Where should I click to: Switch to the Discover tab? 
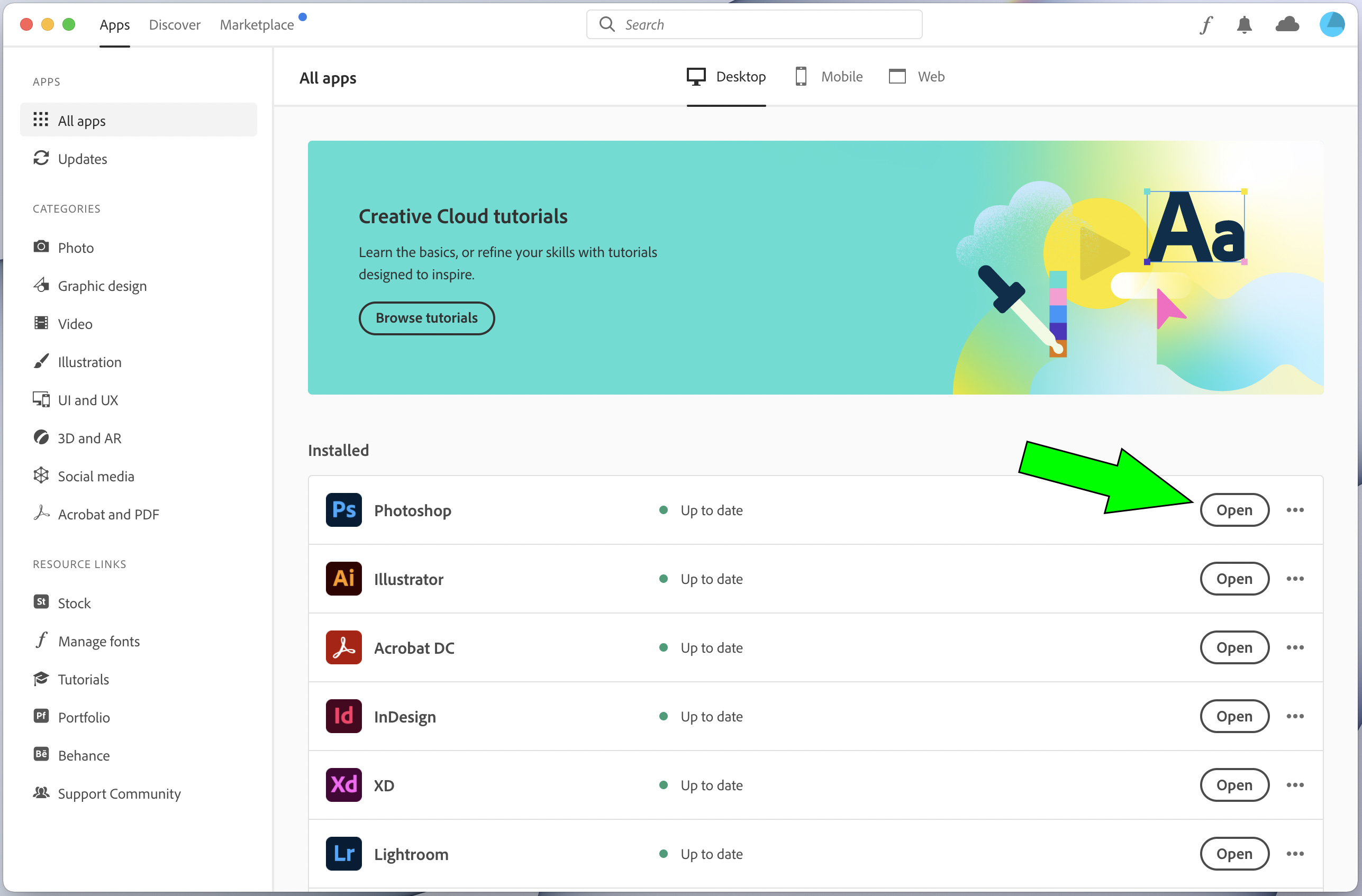point(175,25)
